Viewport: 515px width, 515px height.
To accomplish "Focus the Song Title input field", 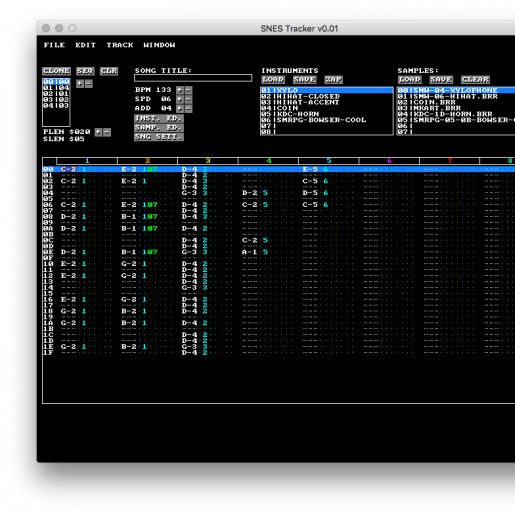I will pyautogui.click(x=193, y=78).
